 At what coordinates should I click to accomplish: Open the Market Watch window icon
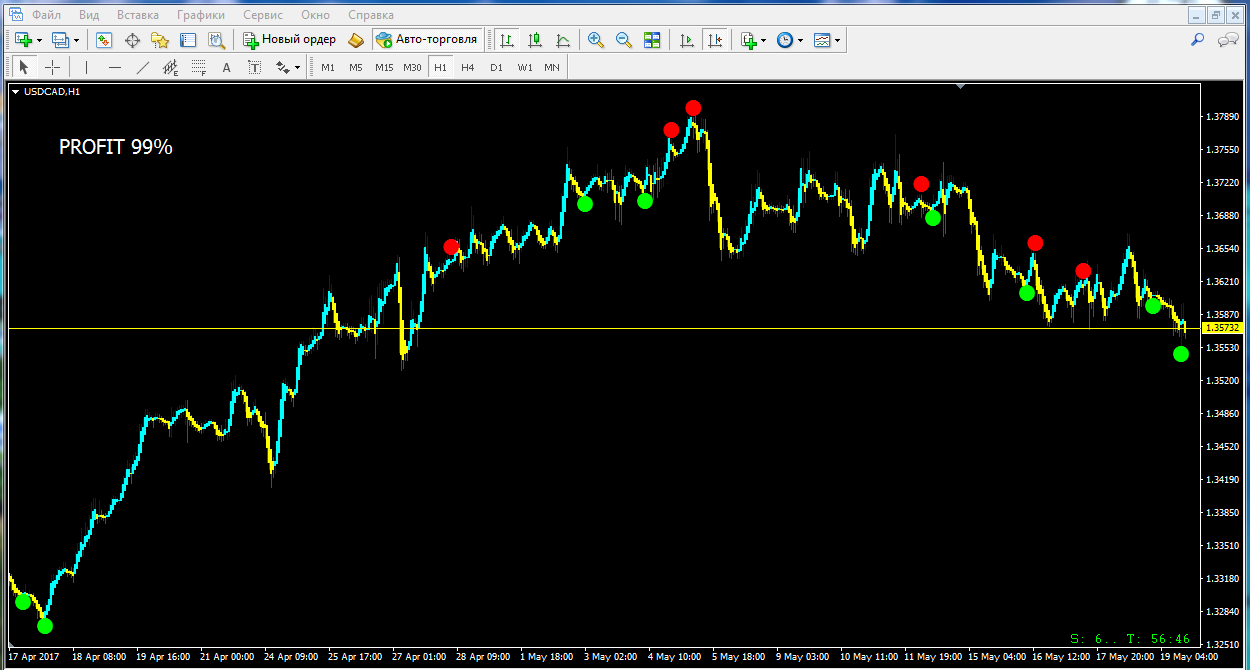pyautogui.click(x=104, y=40)
